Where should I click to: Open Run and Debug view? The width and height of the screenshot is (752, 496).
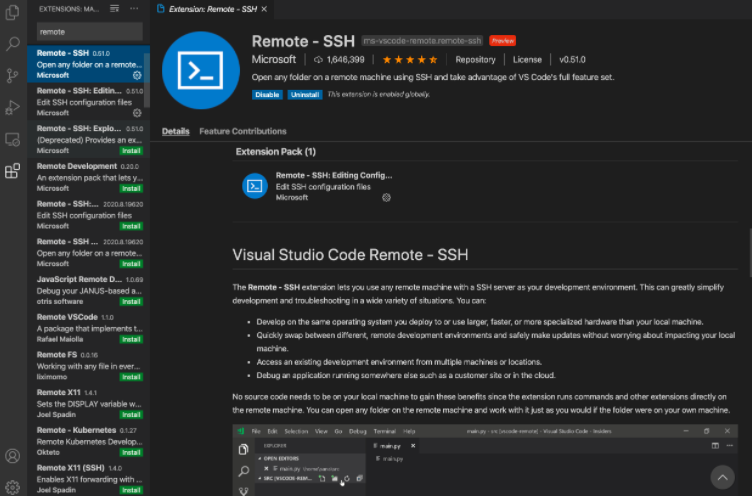coord(12,107)
